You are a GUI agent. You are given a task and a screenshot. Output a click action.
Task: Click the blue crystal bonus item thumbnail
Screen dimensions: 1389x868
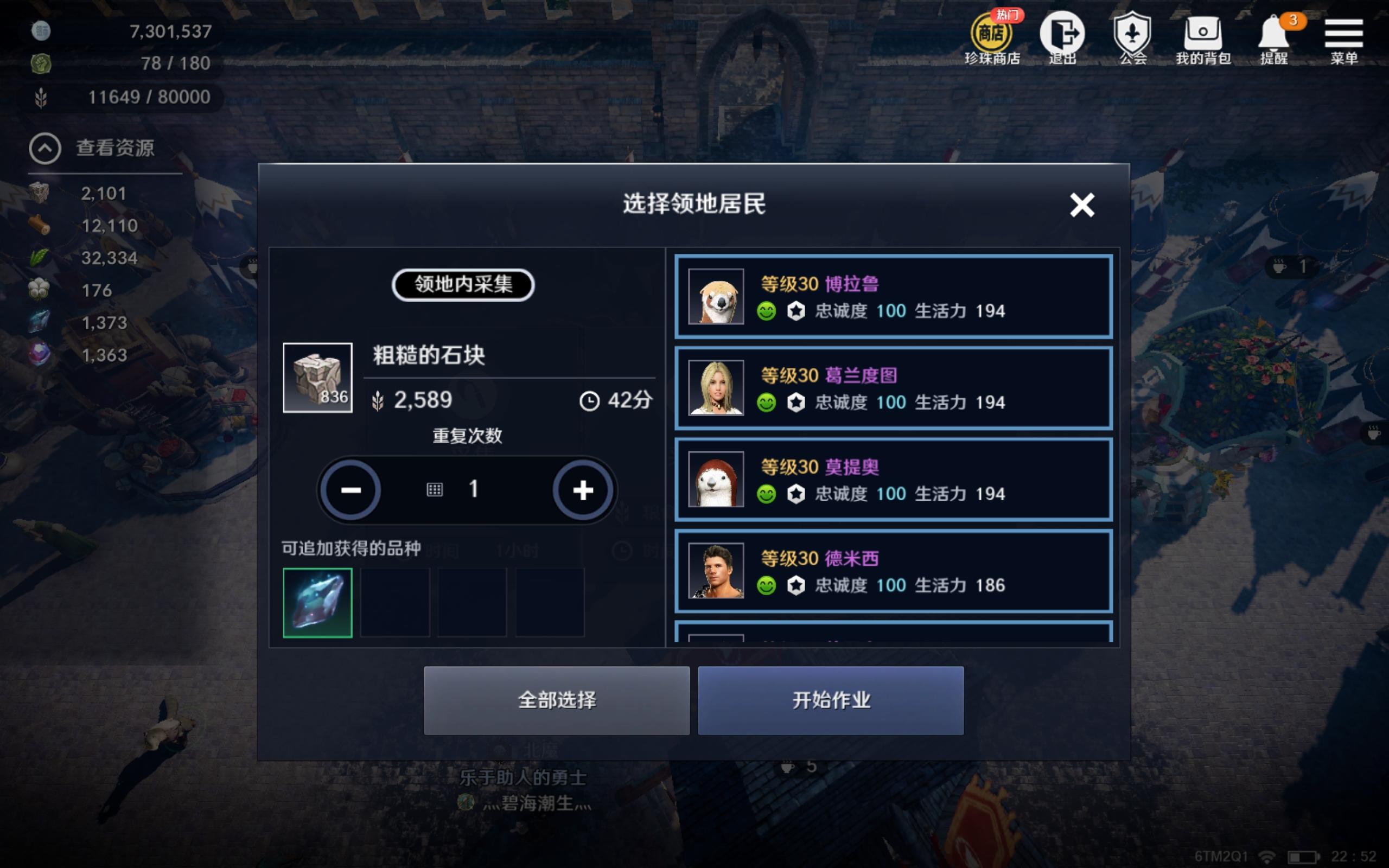click(x=317, y=602)
